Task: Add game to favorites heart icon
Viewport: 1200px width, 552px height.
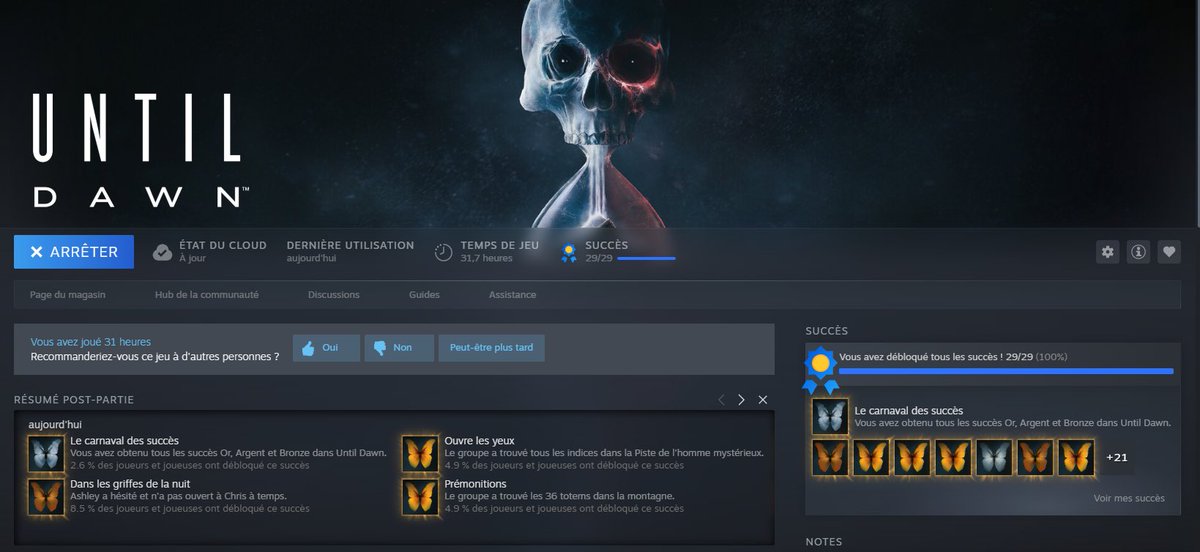Action: pyautogui.click(x=1169, y=252)
